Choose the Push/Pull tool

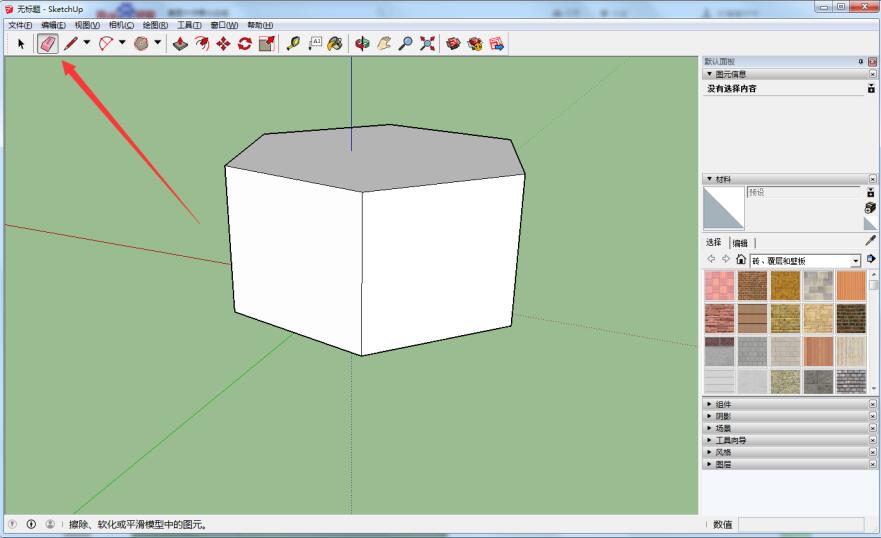click(180, 43)
